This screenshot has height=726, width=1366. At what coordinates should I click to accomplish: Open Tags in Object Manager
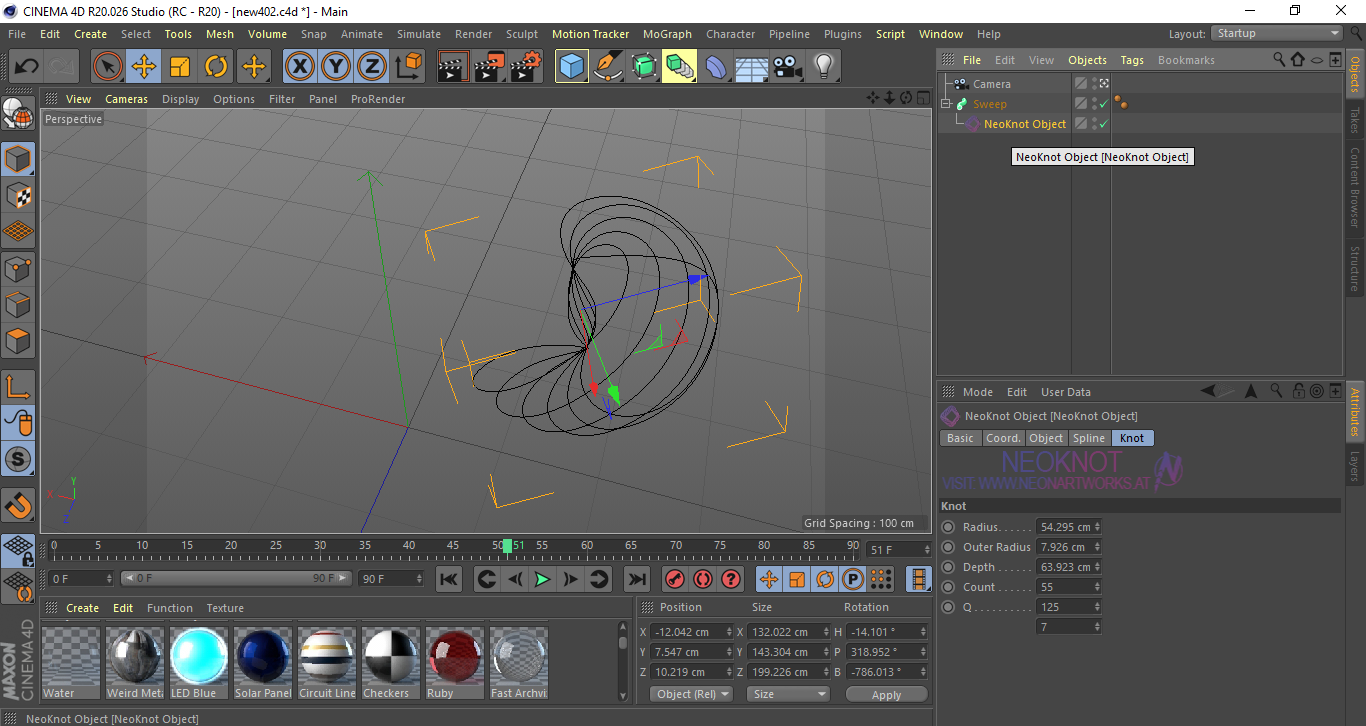click(1132, 60)
